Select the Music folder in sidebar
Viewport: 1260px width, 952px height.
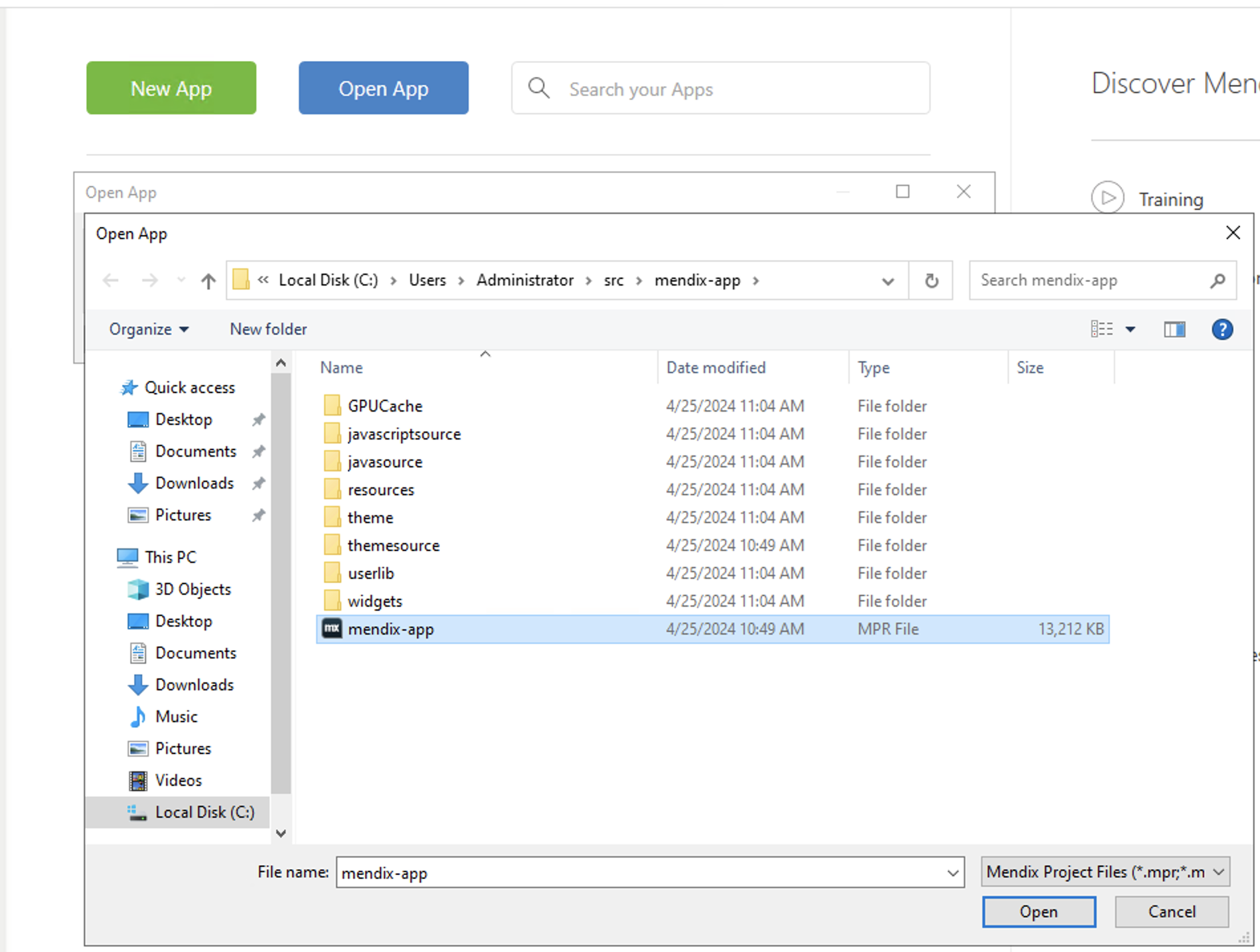[x=176, y=716]
